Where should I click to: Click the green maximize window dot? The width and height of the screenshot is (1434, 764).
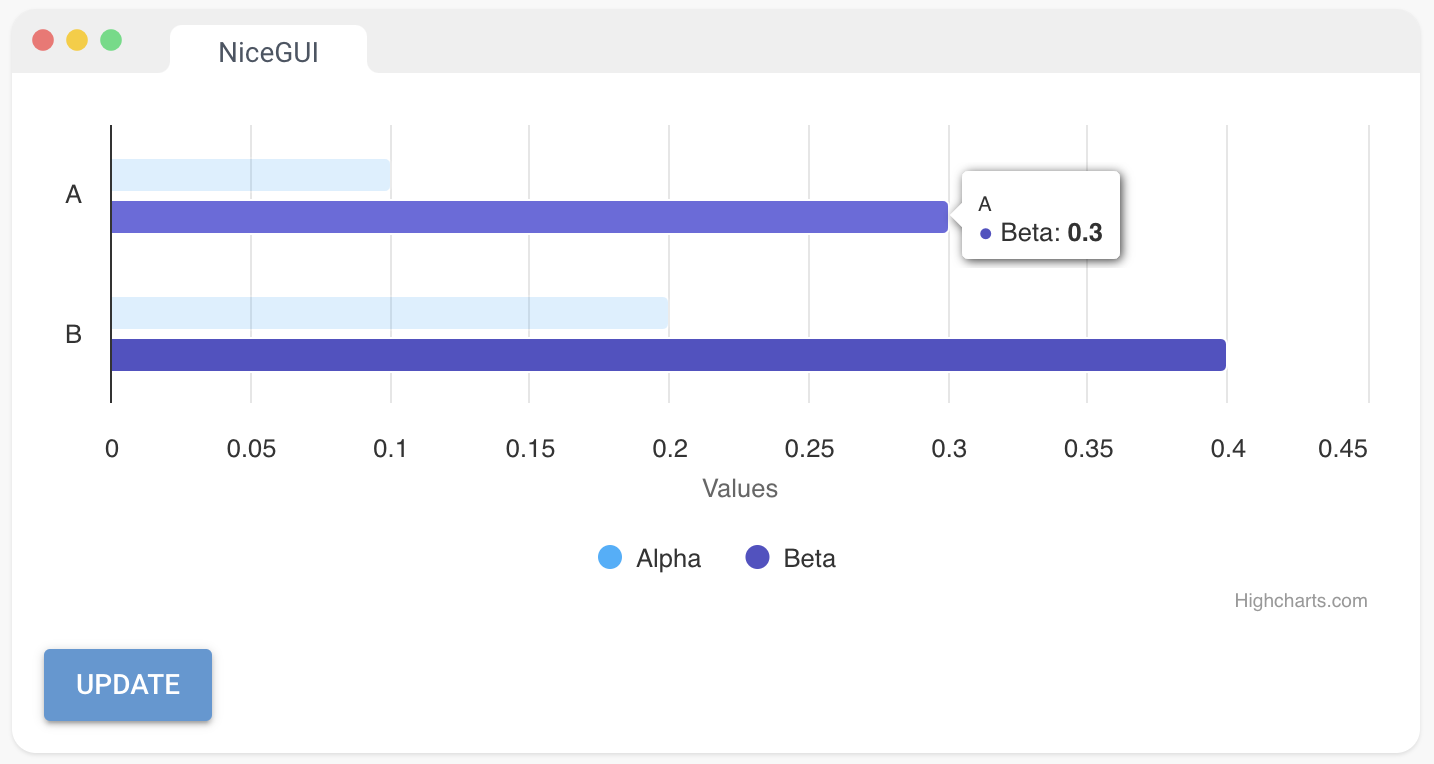[111, 40]
